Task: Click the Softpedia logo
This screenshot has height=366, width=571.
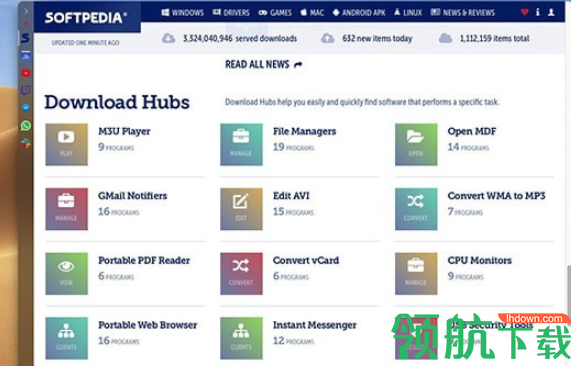Action: pyautogui.click(x=86, y=17)
